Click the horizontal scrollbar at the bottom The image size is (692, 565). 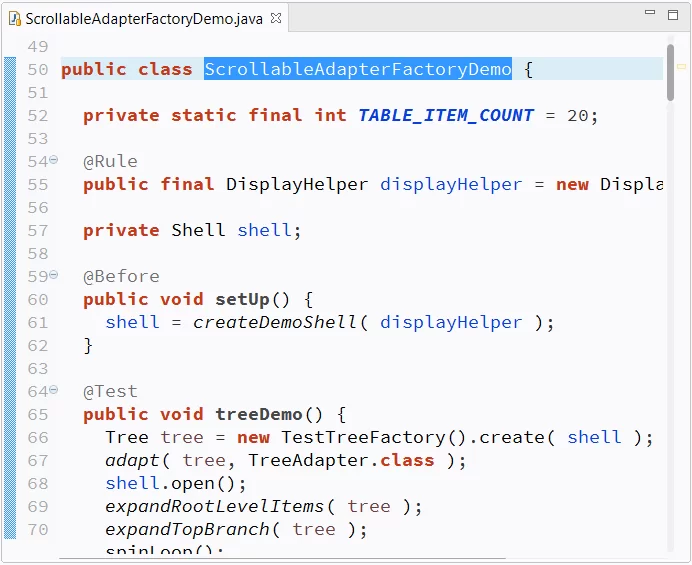tap(282, 558)
